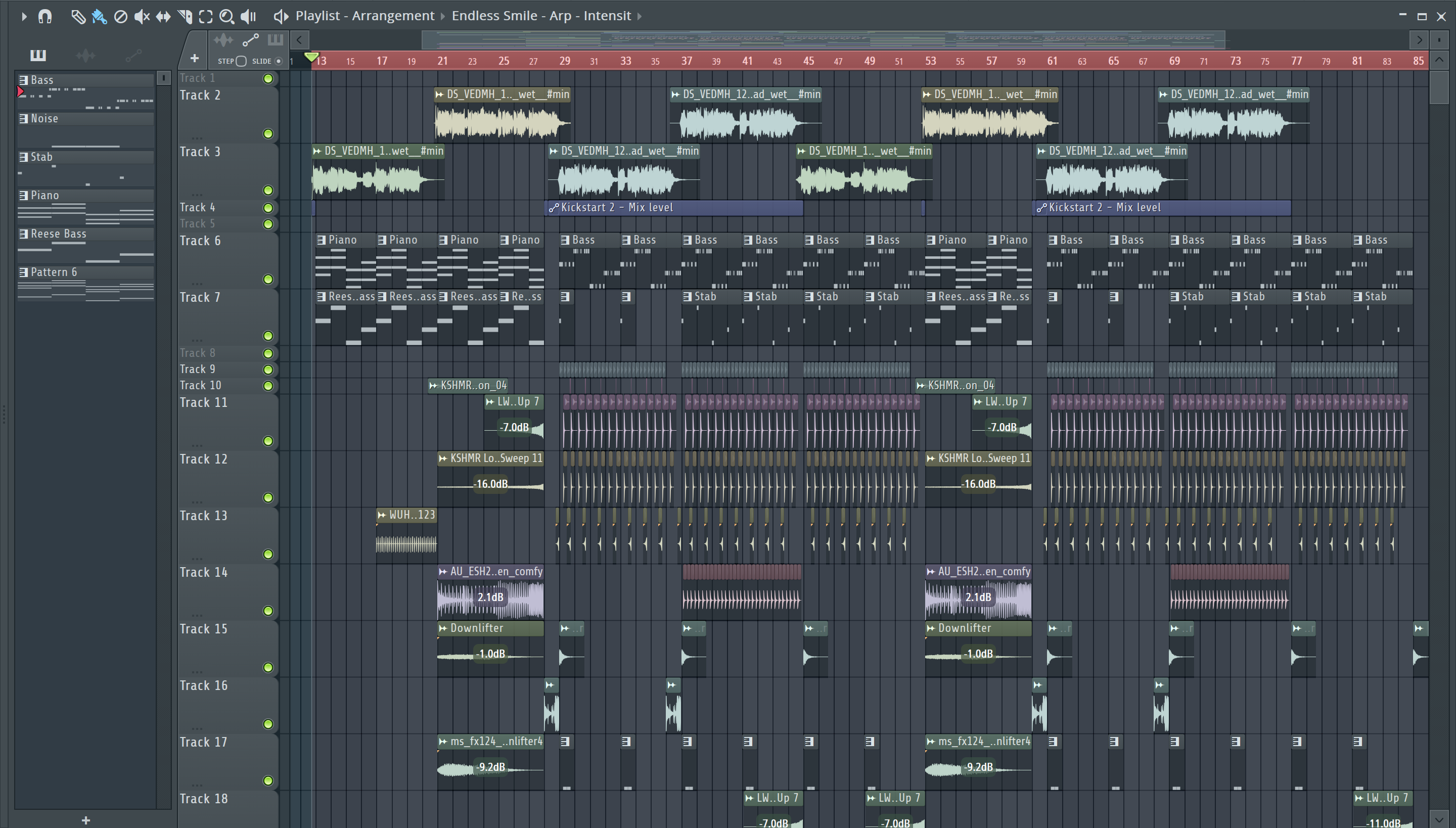
Task: Open menu of first Piano pattern clip
Action: click(x=322, y=240)
